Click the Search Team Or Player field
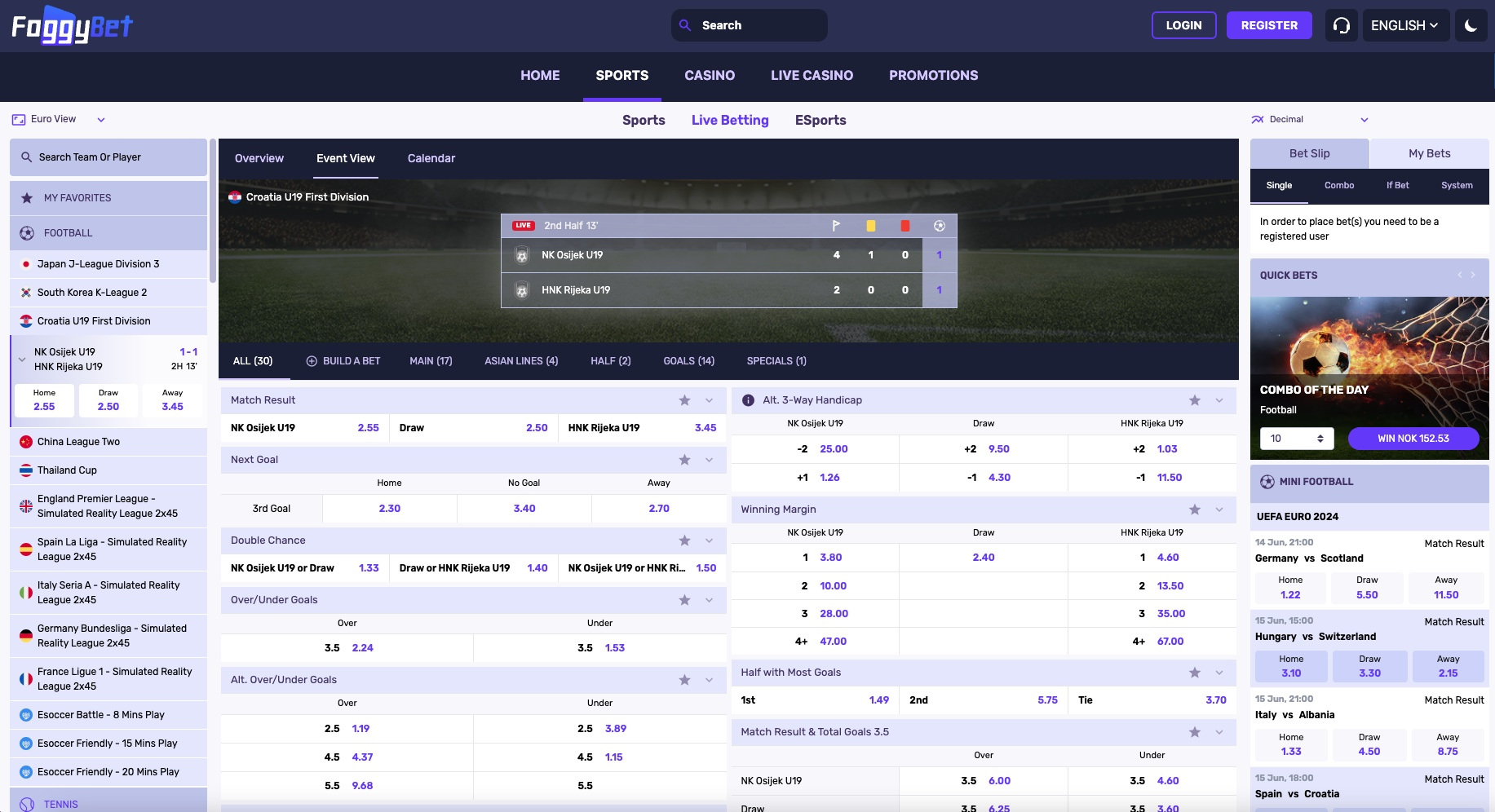Viewport: 1495px width, 812px height. (108, 157)
